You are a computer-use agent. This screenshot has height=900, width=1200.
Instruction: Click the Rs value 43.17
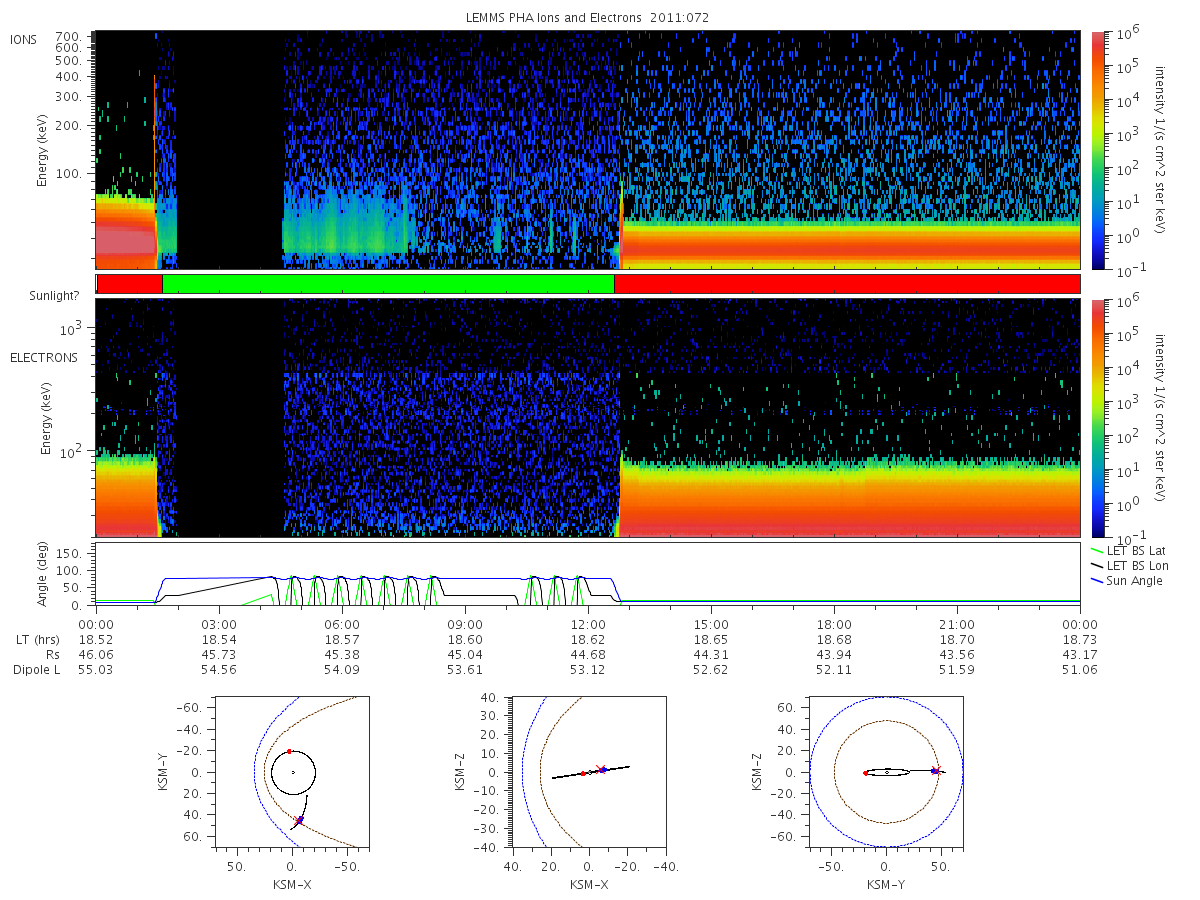1080,654
